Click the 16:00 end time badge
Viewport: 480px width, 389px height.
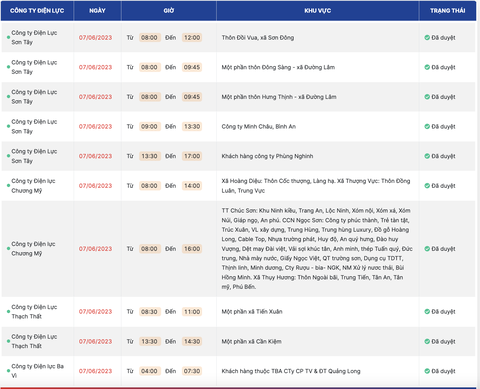[192, 249]
